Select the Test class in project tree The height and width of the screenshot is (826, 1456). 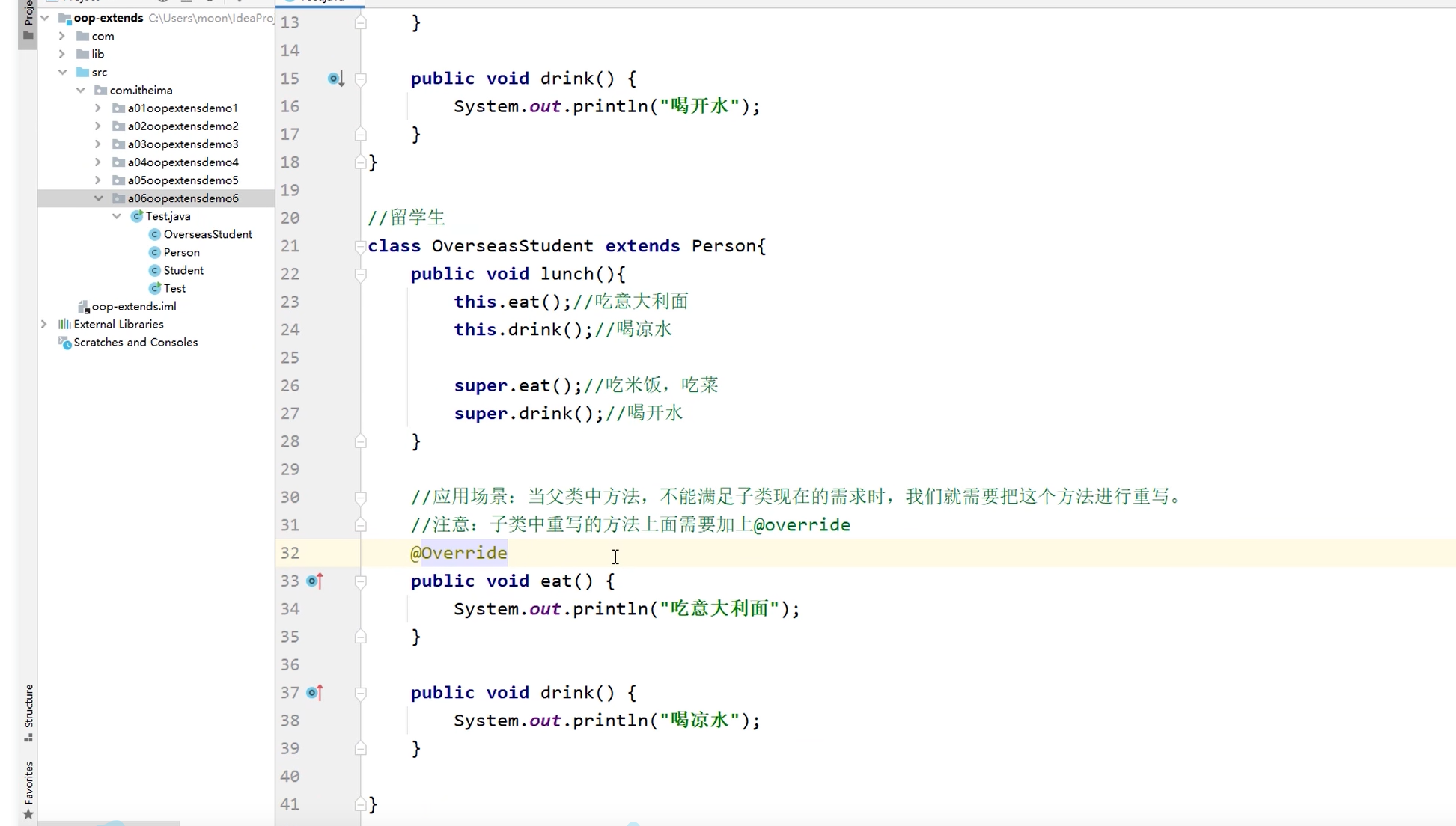pyautogui.click(x=174, y=288)
